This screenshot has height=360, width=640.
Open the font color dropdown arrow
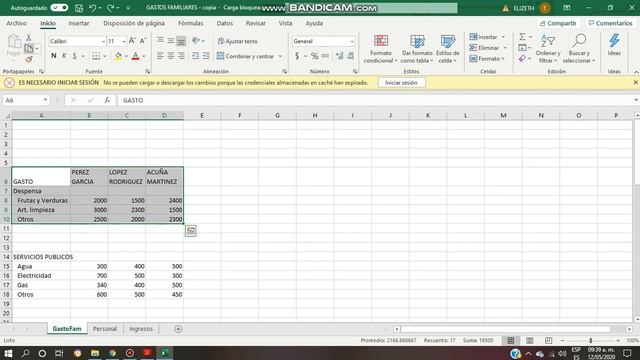(144, 56)
